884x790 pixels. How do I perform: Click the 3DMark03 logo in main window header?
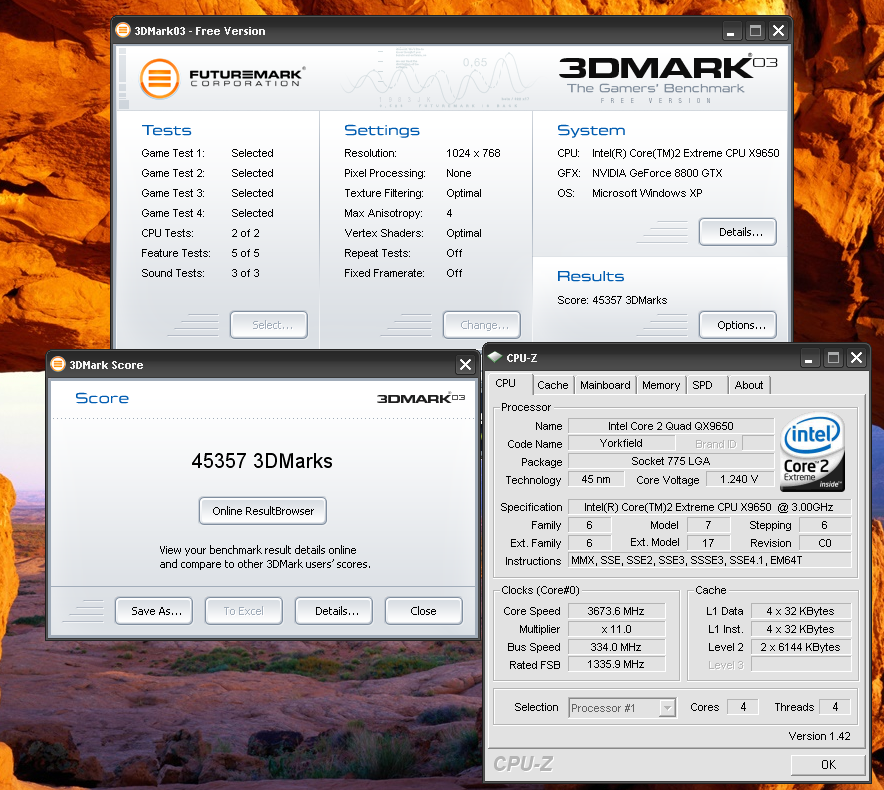(x=668, y=78)
